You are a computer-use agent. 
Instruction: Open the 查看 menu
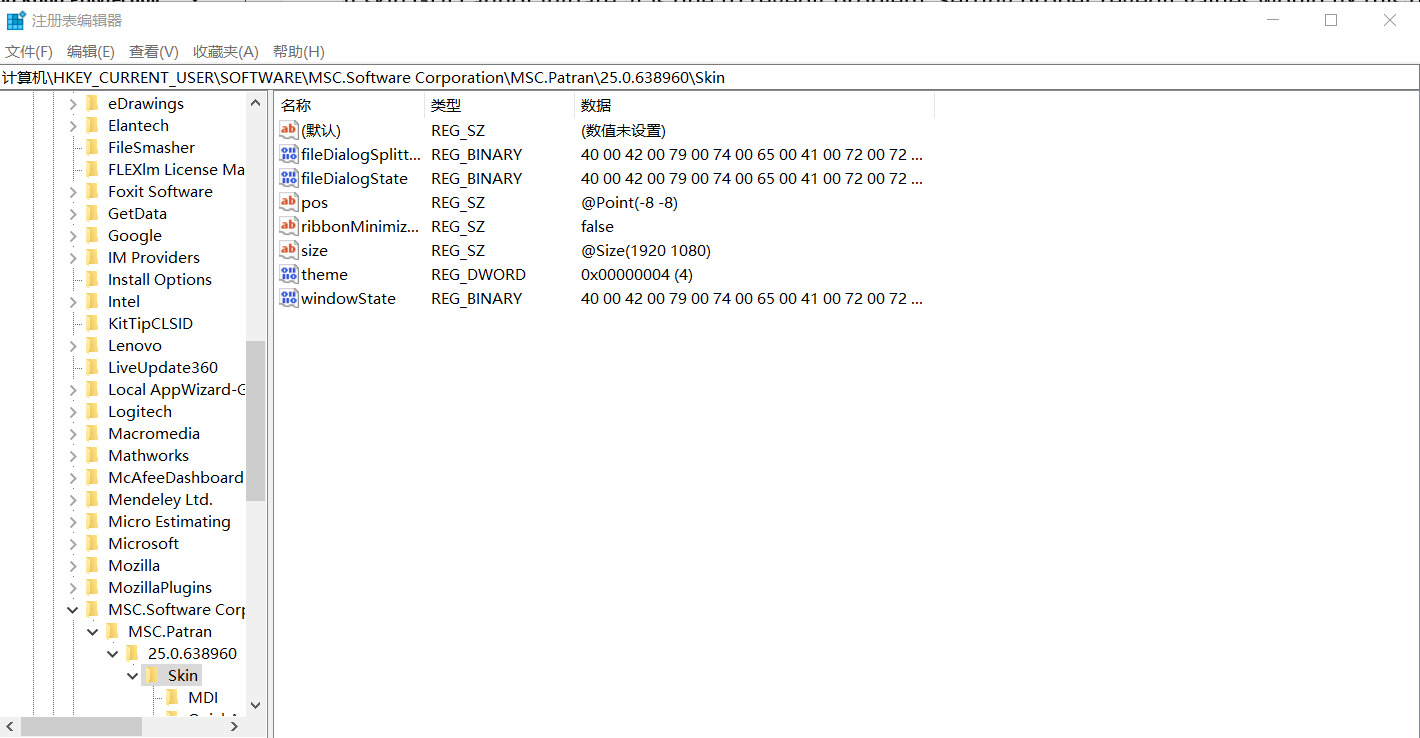tap(152, 51)
